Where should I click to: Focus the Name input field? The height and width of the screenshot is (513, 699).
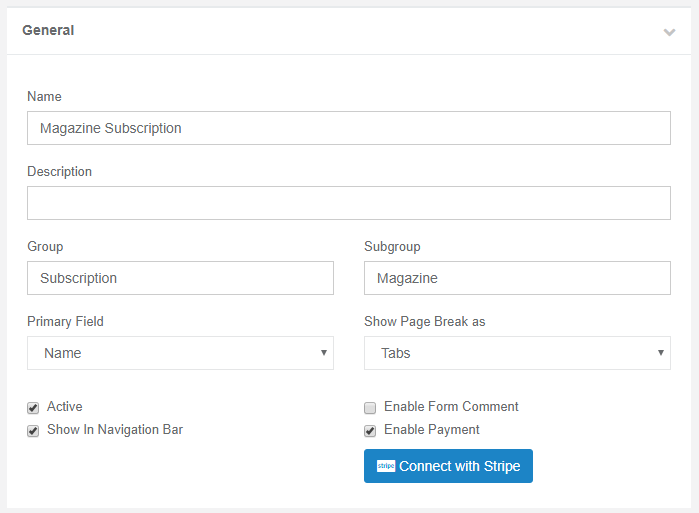(x=349, y=128)
